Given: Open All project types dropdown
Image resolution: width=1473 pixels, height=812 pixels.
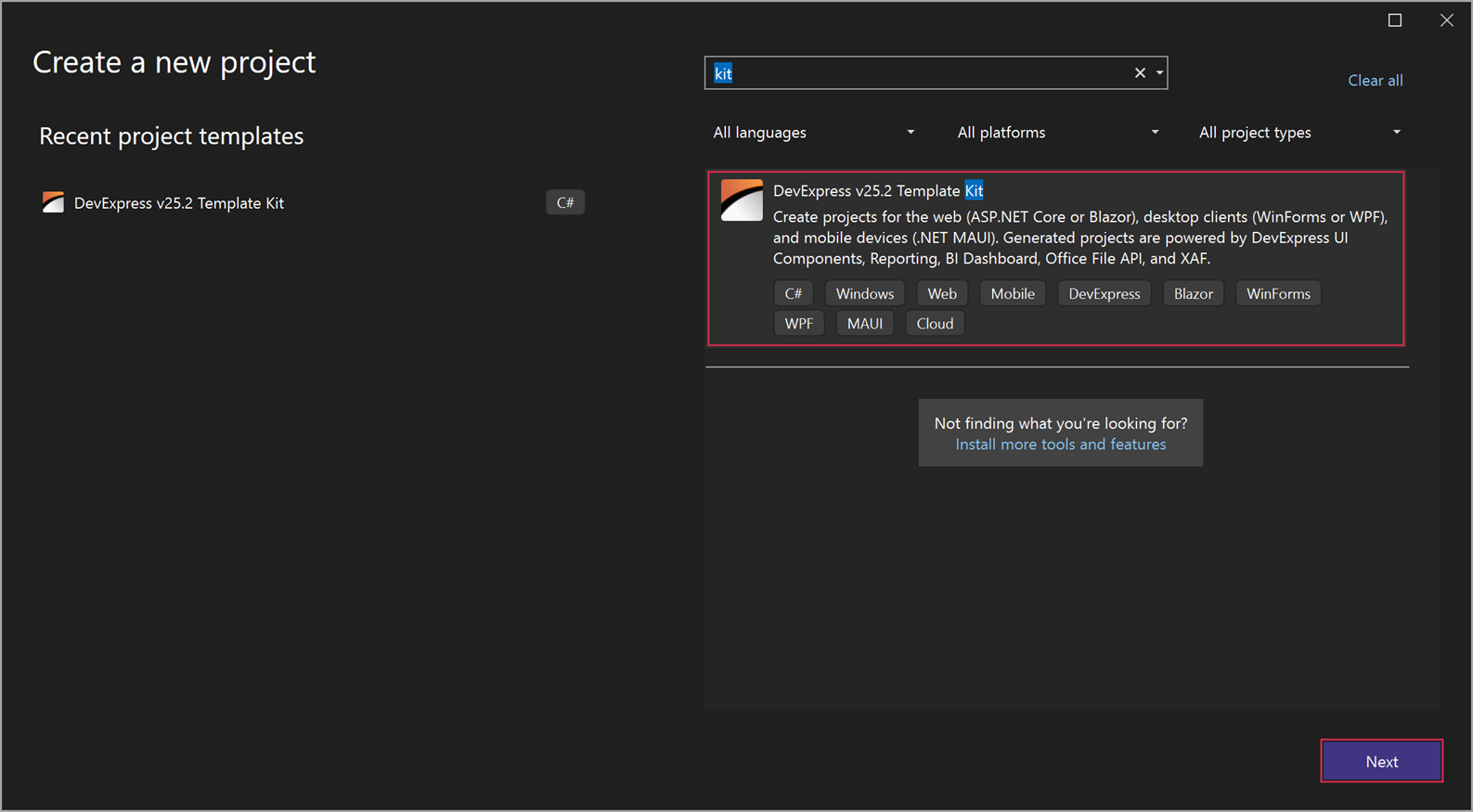Looking at the screenshot, I should 1299,133.
